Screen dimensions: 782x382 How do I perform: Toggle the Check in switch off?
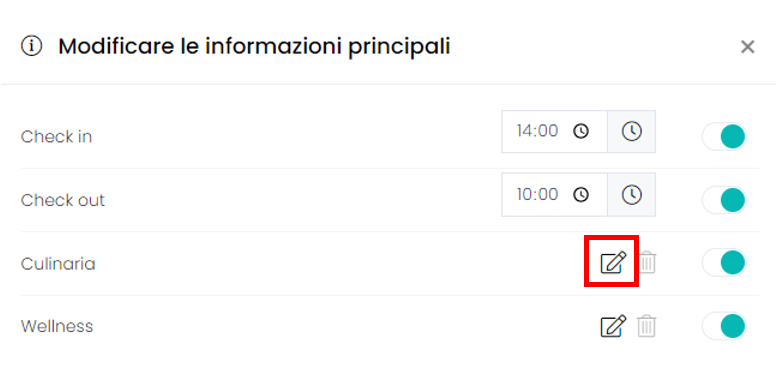pos(724,136)
